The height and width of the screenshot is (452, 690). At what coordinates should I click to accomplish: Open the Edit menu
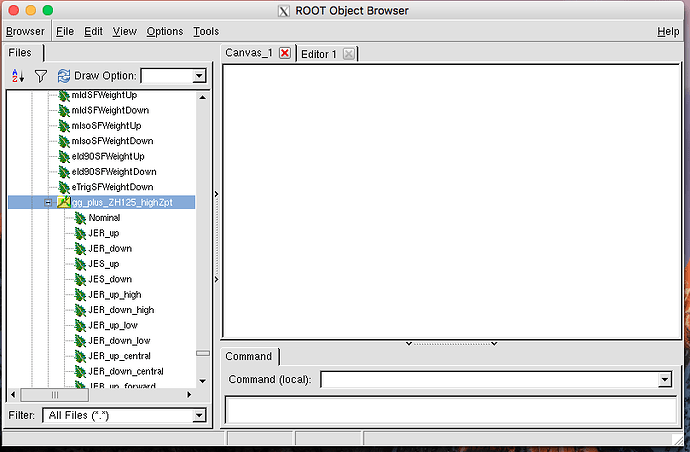(x=93, y=31)
